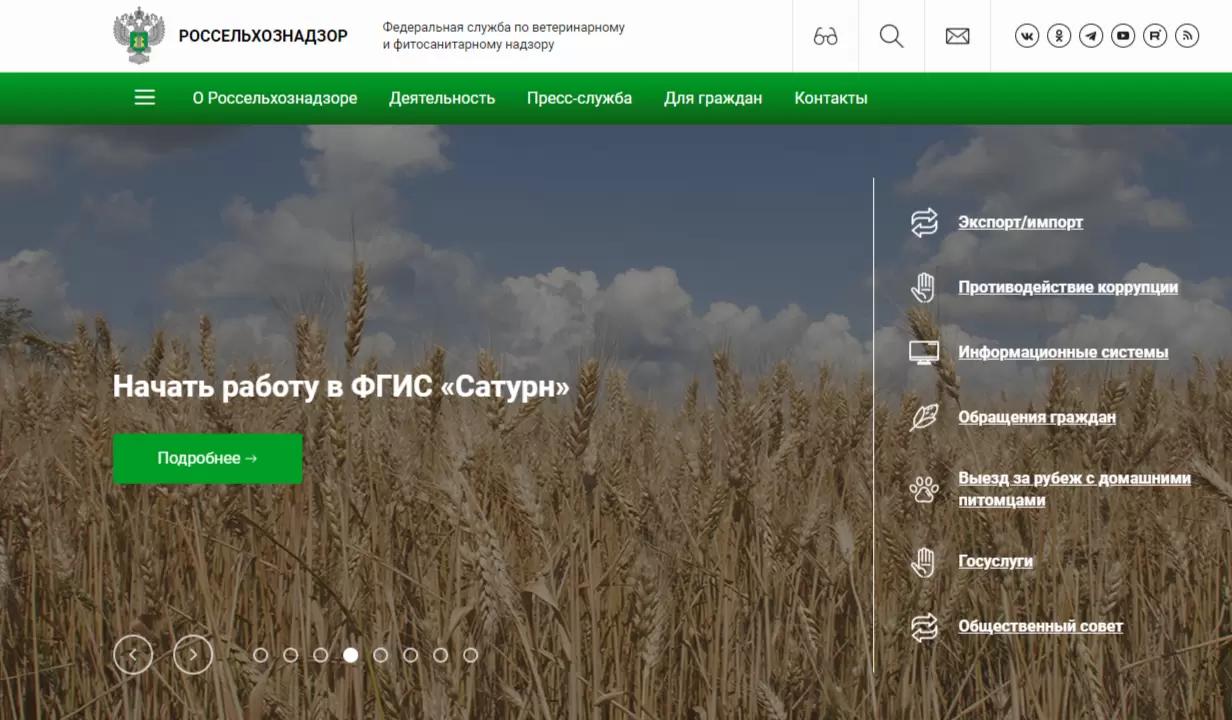
Task: Open the Для граждан menu item
Action: click(x=712, y=98)
